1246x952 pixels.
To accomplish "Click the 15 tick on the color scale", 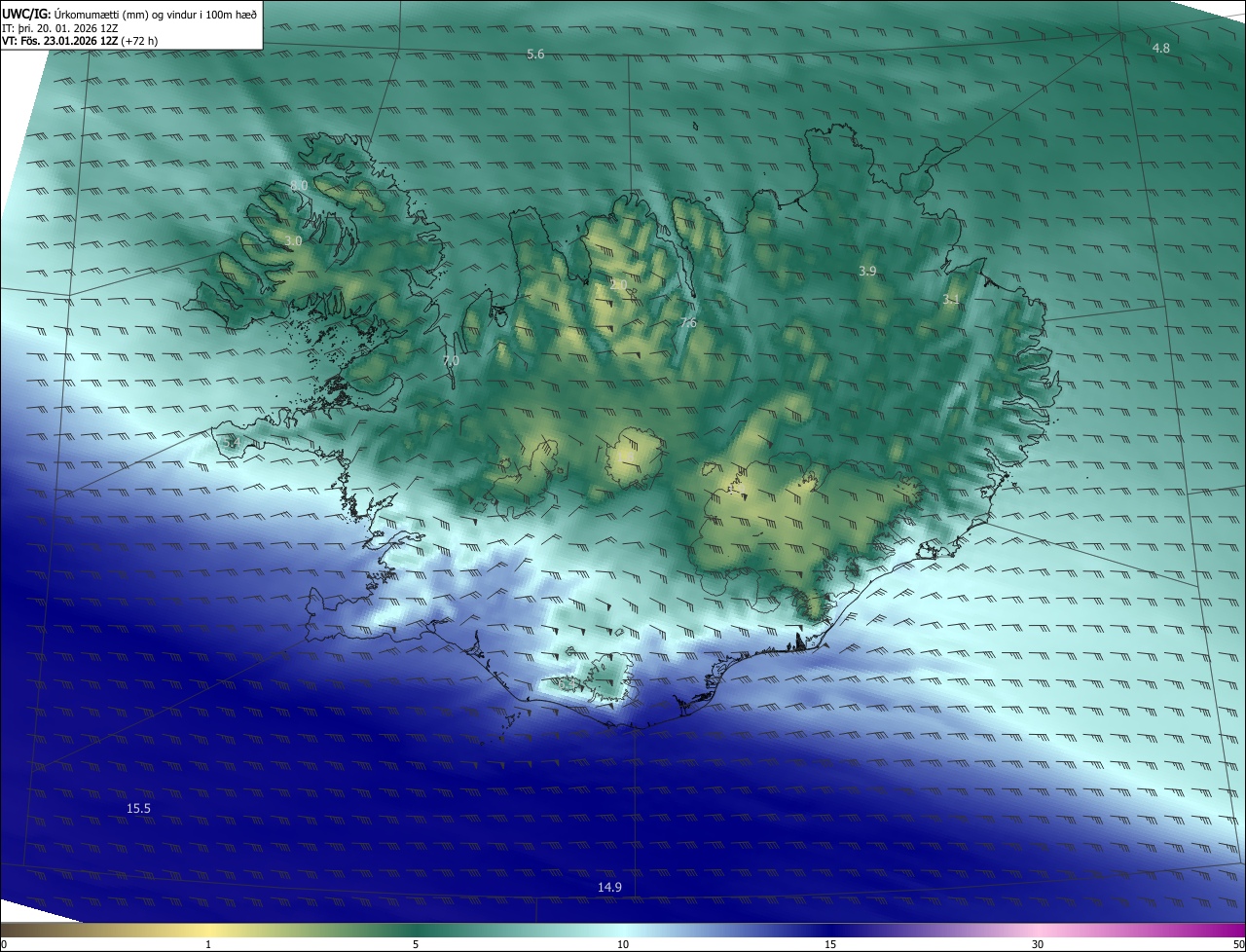I will coord(830,944).
